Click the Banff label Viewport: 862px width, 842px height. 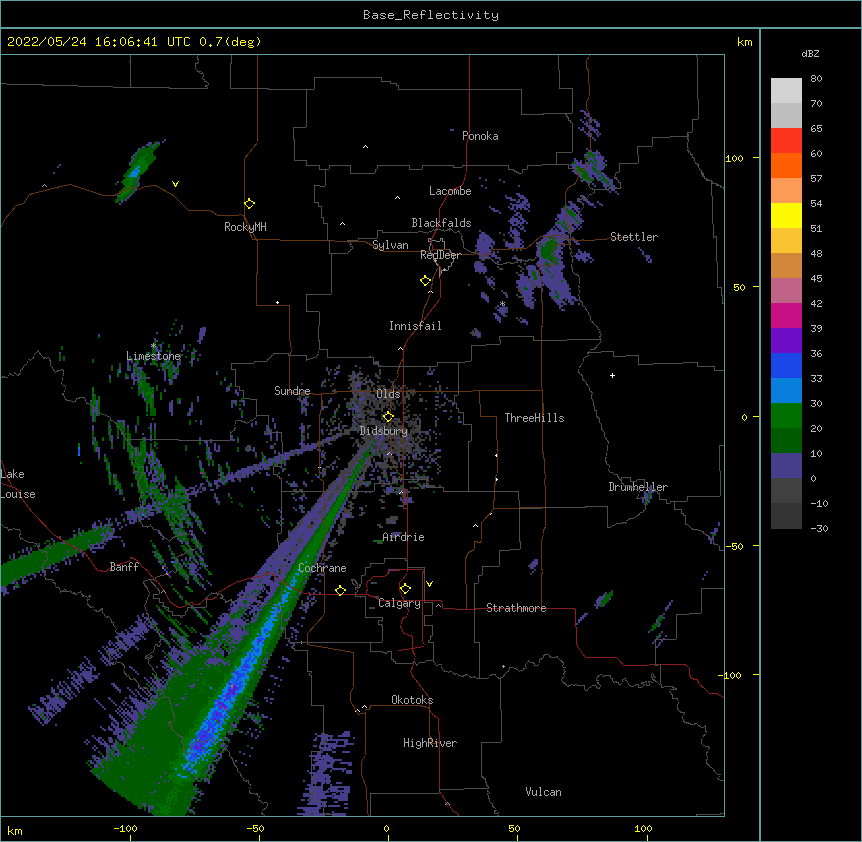tap(124, 567)
